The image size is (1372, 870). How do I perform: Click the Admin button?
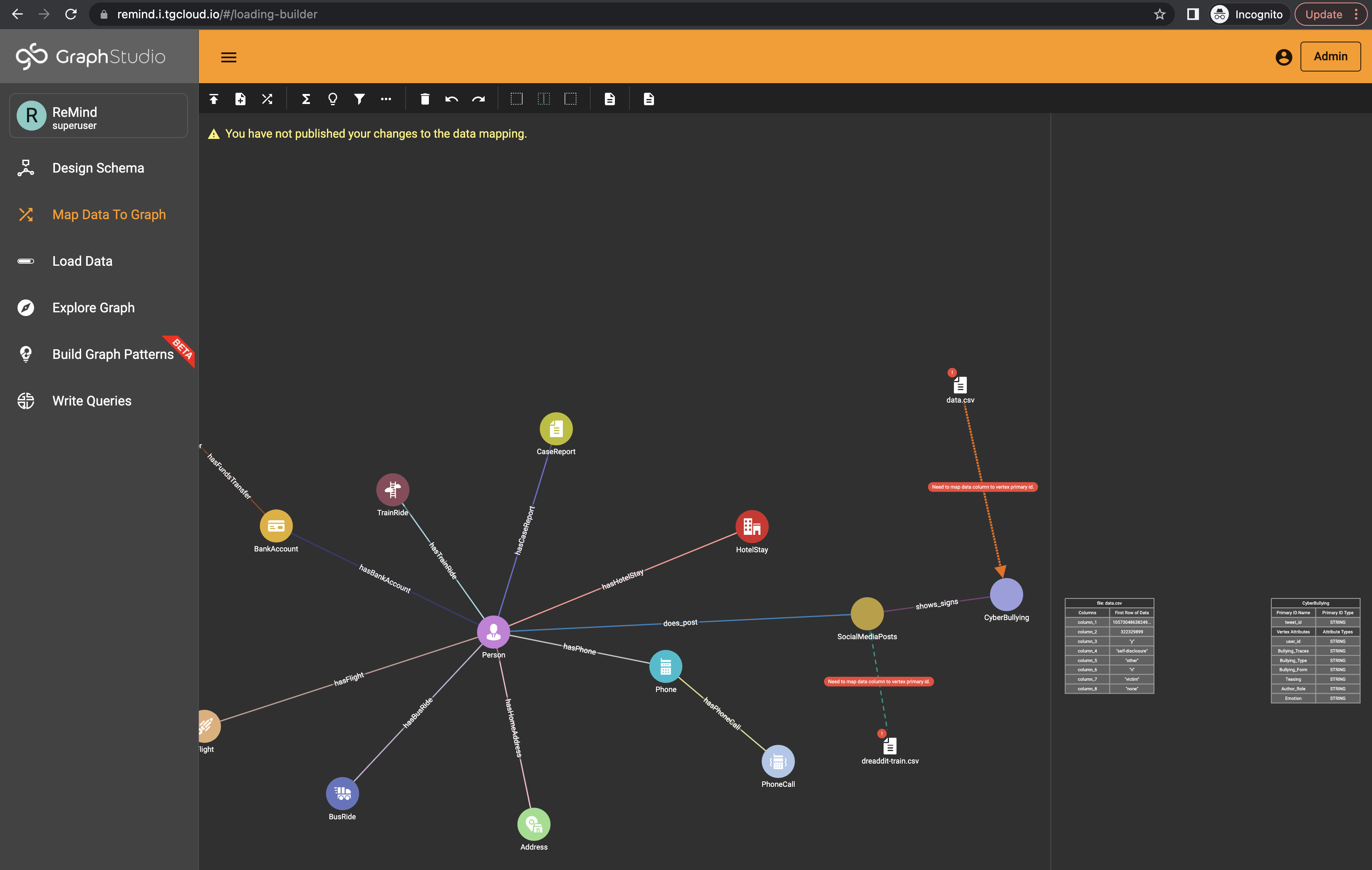tap(1330, 57)
